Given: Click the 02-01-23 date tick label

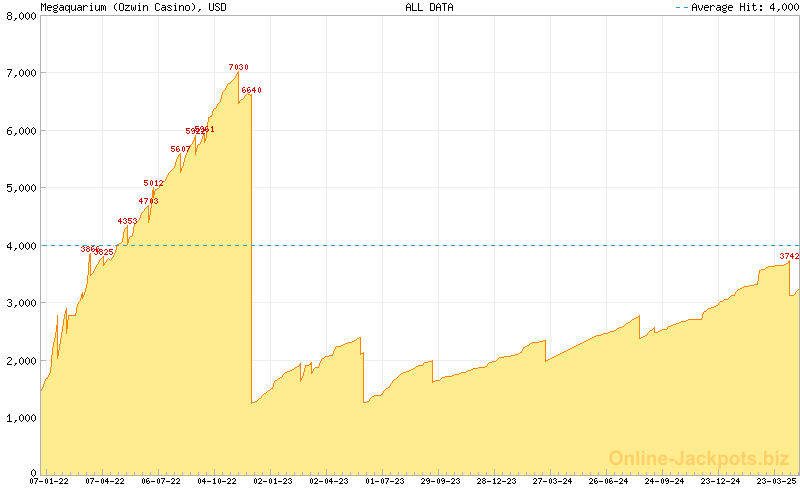Looking at the screenshot, I should 272,481.
